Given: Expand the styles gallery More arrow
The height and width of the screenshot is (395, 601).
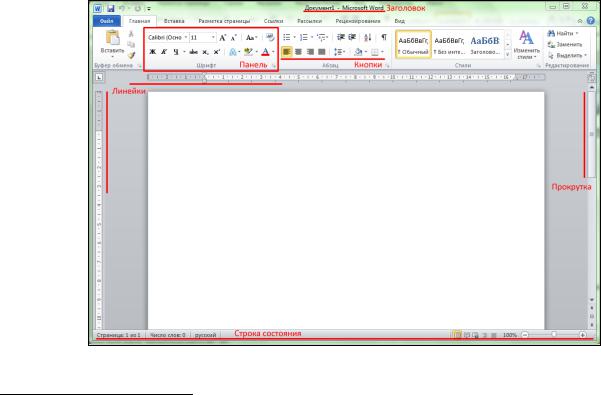Looking at the screenshot, I should coord(507,55).
